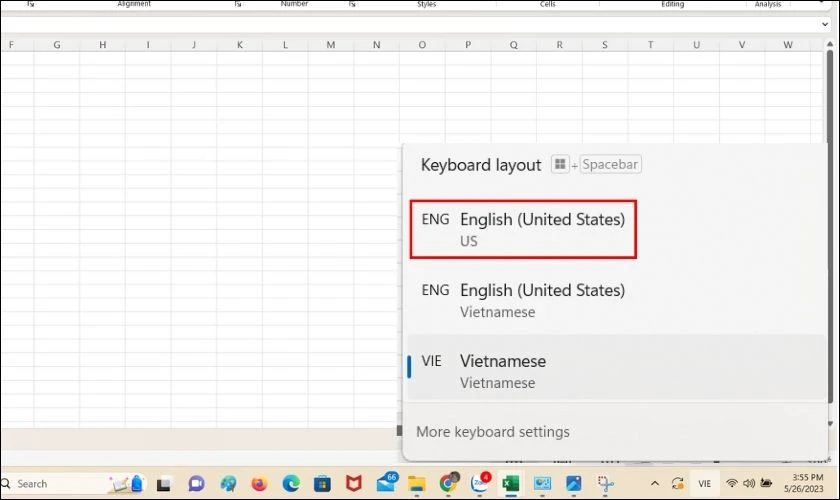The height and width of the screenshot is (500, 840).
Task: Open File Explorer from the taskbar
Action: (416, 484)
